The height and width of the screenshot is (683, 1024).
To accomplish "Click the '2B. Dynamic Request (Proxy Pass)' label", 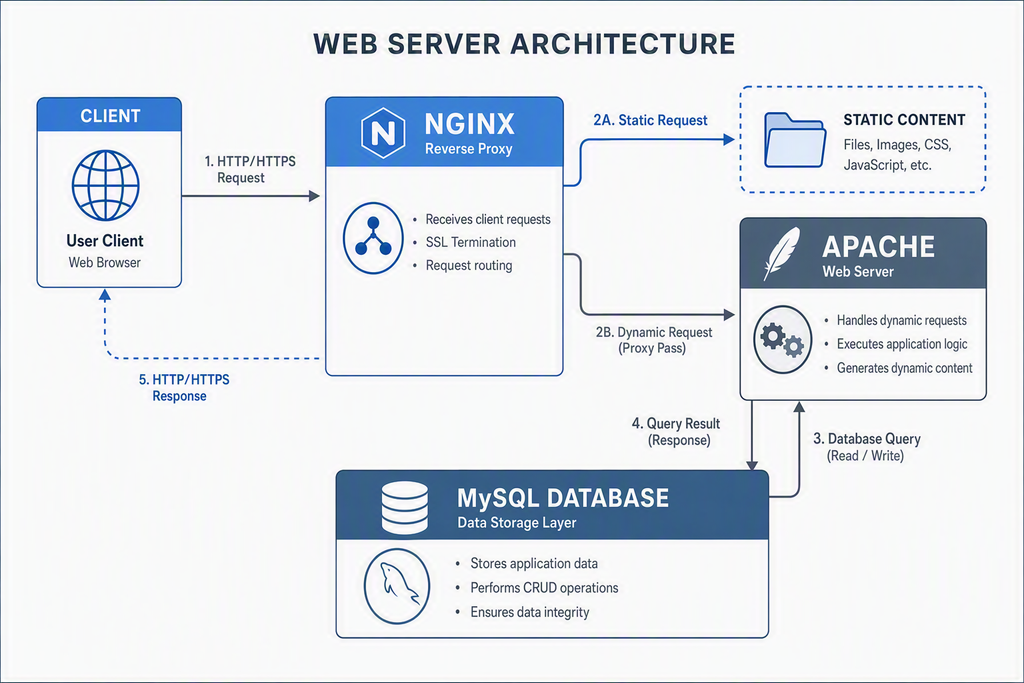I will [654, 340].
